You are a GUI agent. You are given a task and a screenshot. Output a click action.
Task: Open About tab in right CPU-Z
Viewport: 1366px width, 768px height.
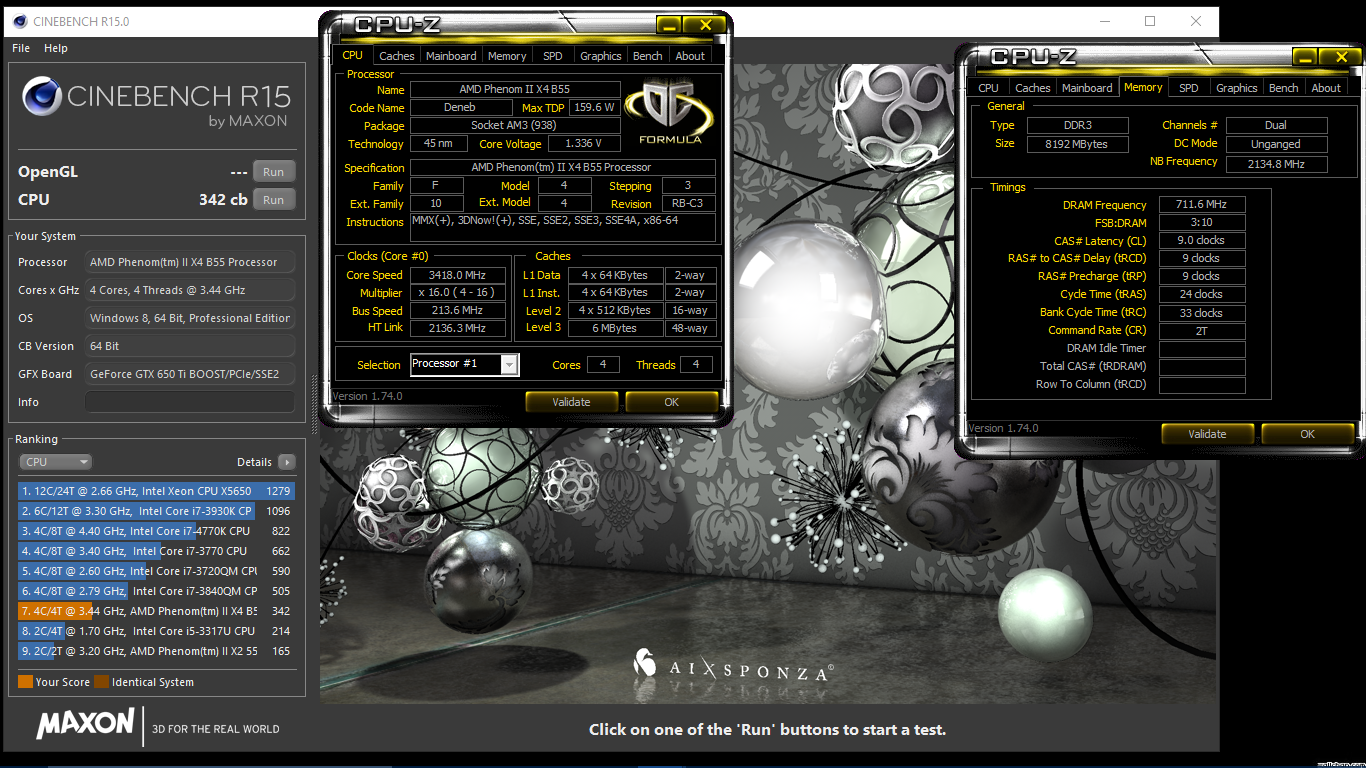pyautogui.click(x=1326, y=88)
